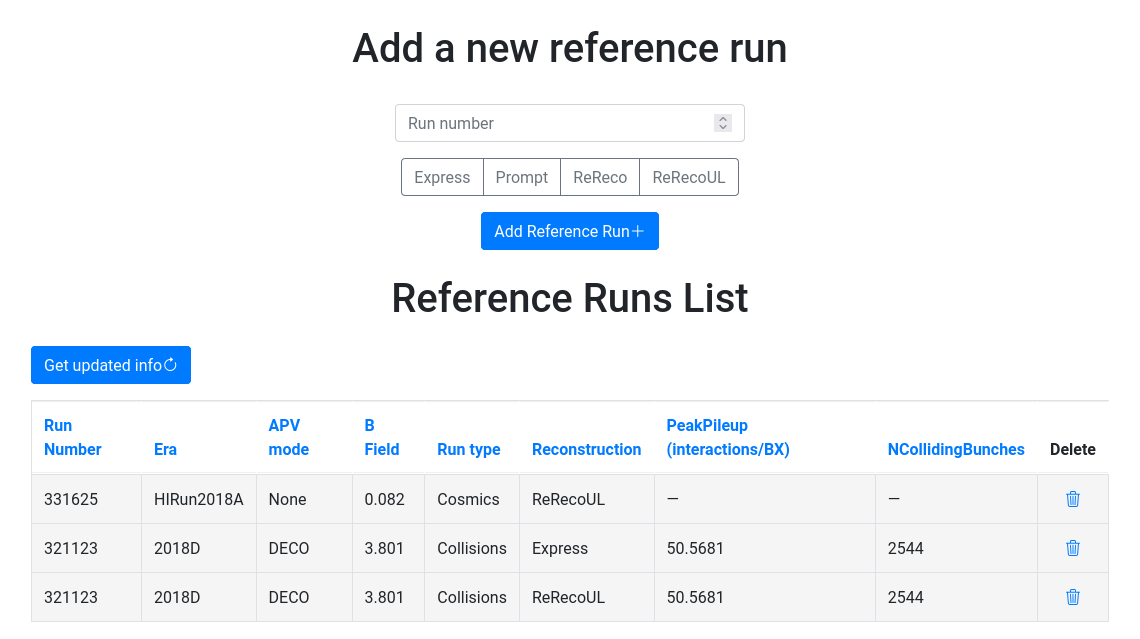
Task: Delete the 331625 ReRecoUL run with trash icon
Action: (1072, 499)
